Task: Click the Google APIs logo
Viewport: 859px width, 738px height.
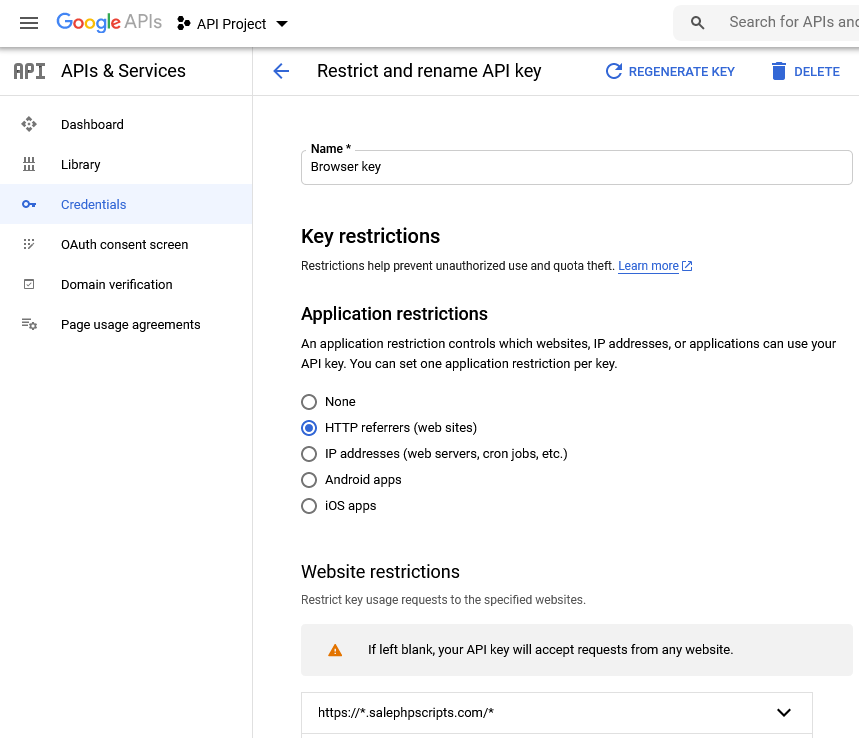Action: 109,22
